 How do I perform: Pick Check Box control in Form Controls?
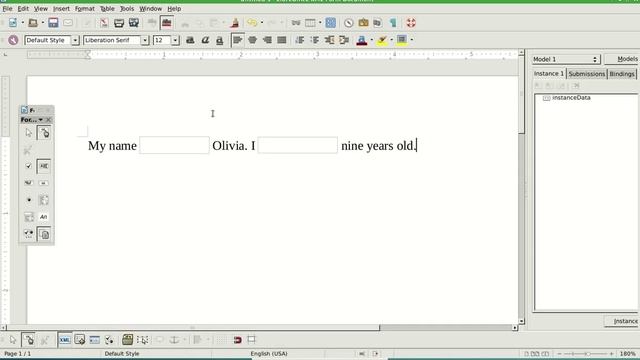point(28,166)
